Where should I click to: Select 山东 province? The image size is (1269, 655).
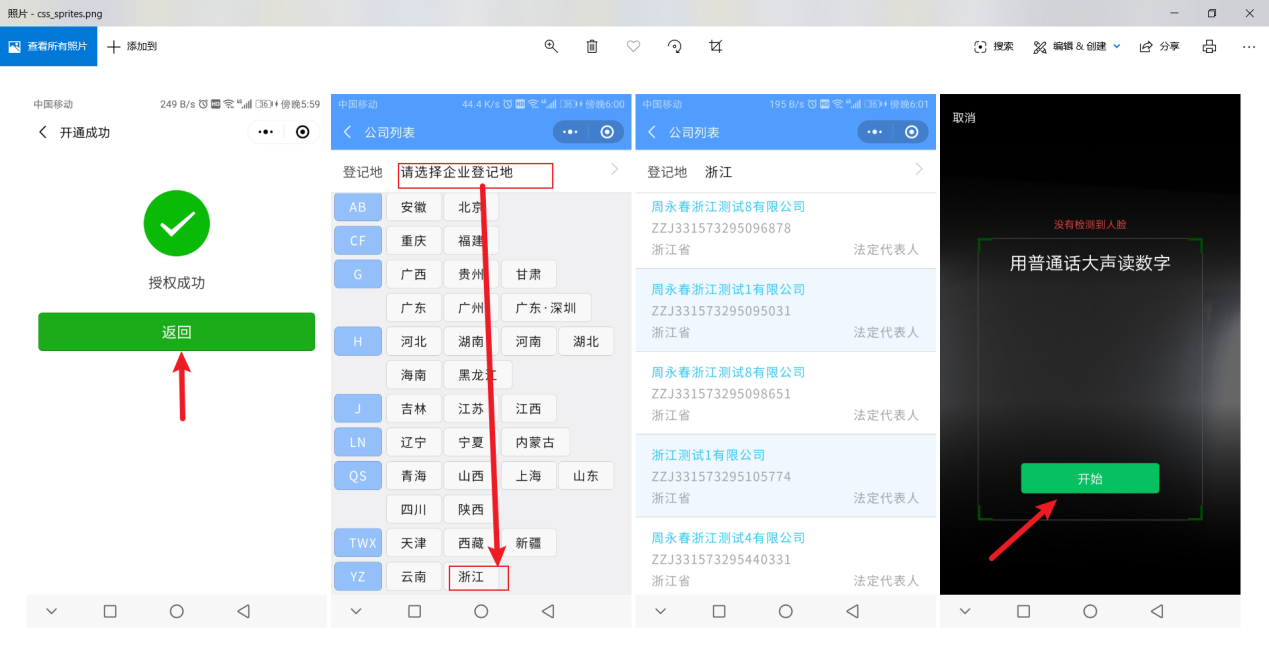(x=586, y=476)
